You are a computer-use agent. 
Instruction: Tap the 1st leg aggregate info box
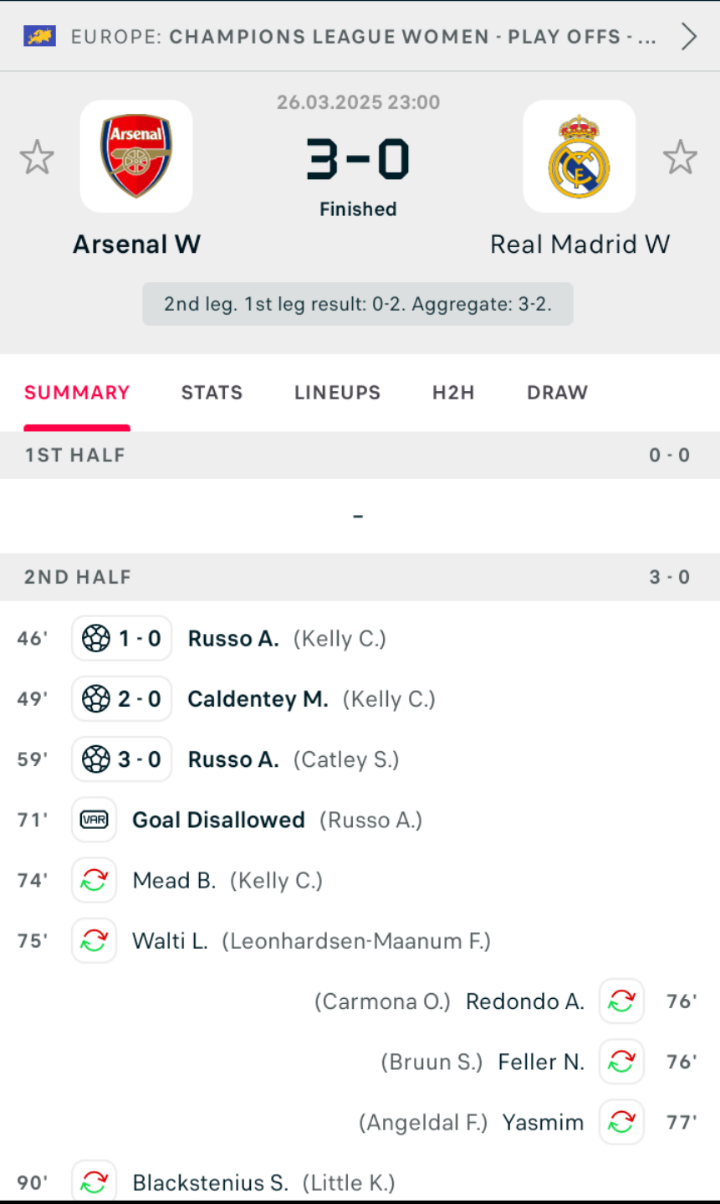coord(358,304)
